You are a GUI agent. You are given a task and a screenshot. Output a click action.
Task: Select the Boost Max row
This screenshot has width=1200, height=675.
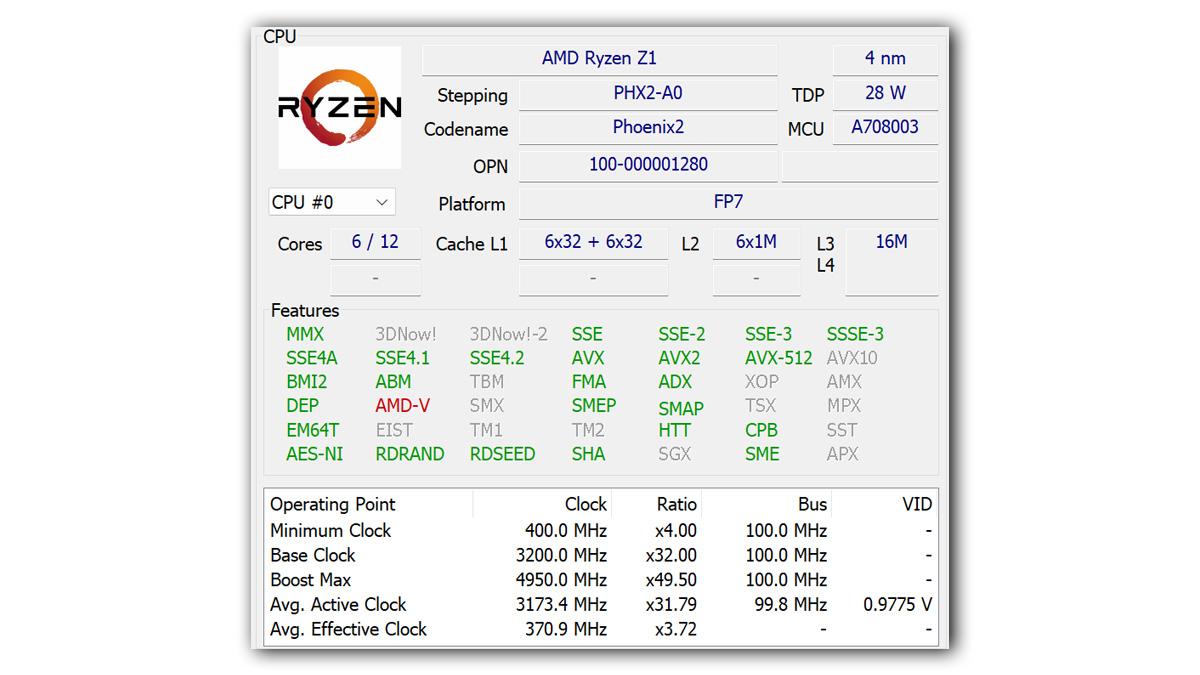click(x=601, y=580)
